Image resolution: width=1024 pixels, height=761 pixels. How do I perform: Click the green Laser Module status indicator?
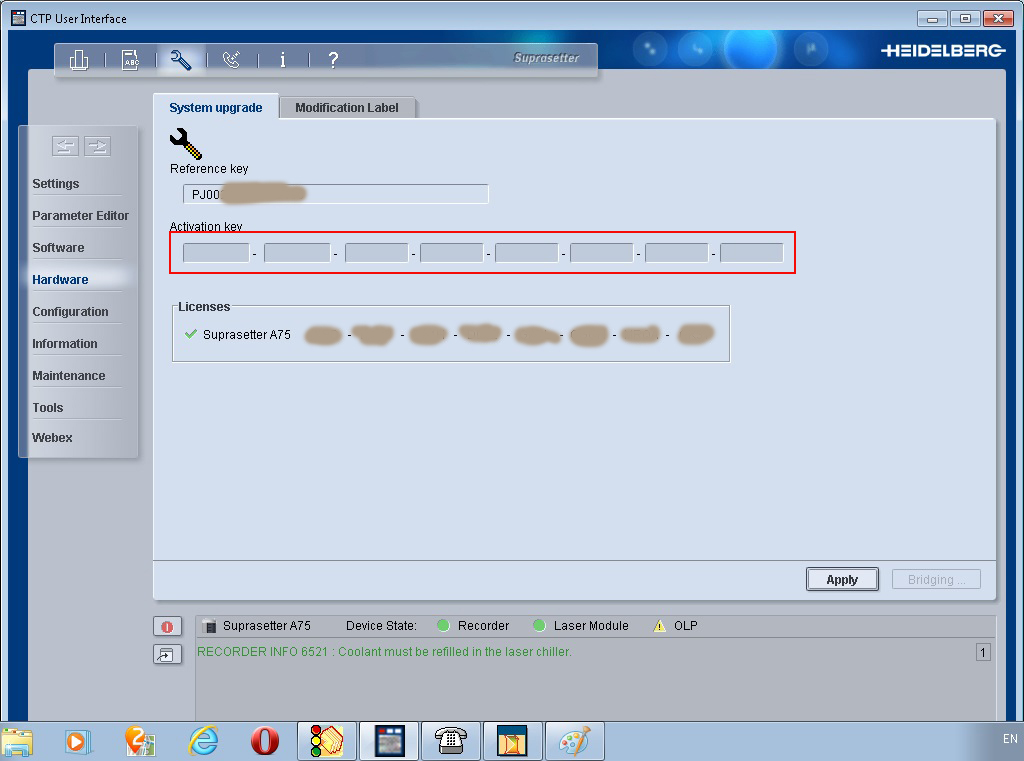coord(539,626)
